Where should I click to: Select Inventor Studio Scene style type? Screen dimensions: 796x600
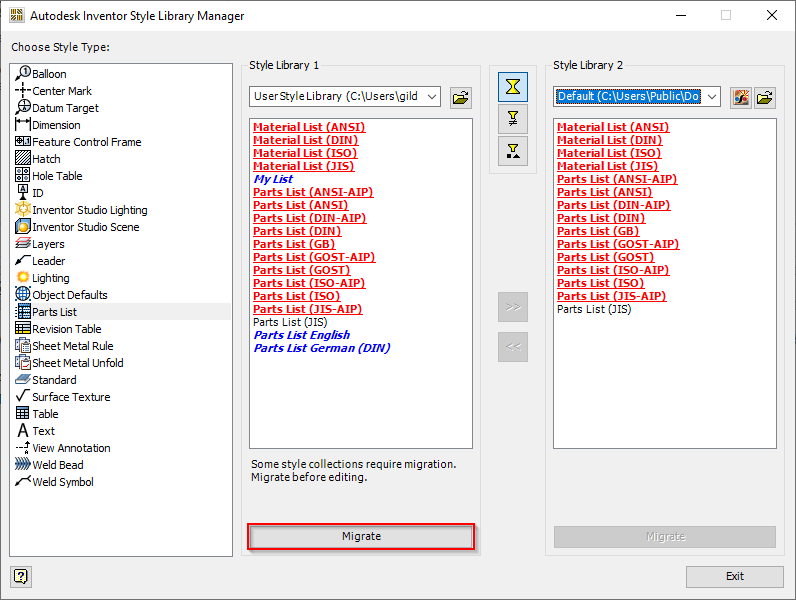pyautogui.click(x=77, y=227)
